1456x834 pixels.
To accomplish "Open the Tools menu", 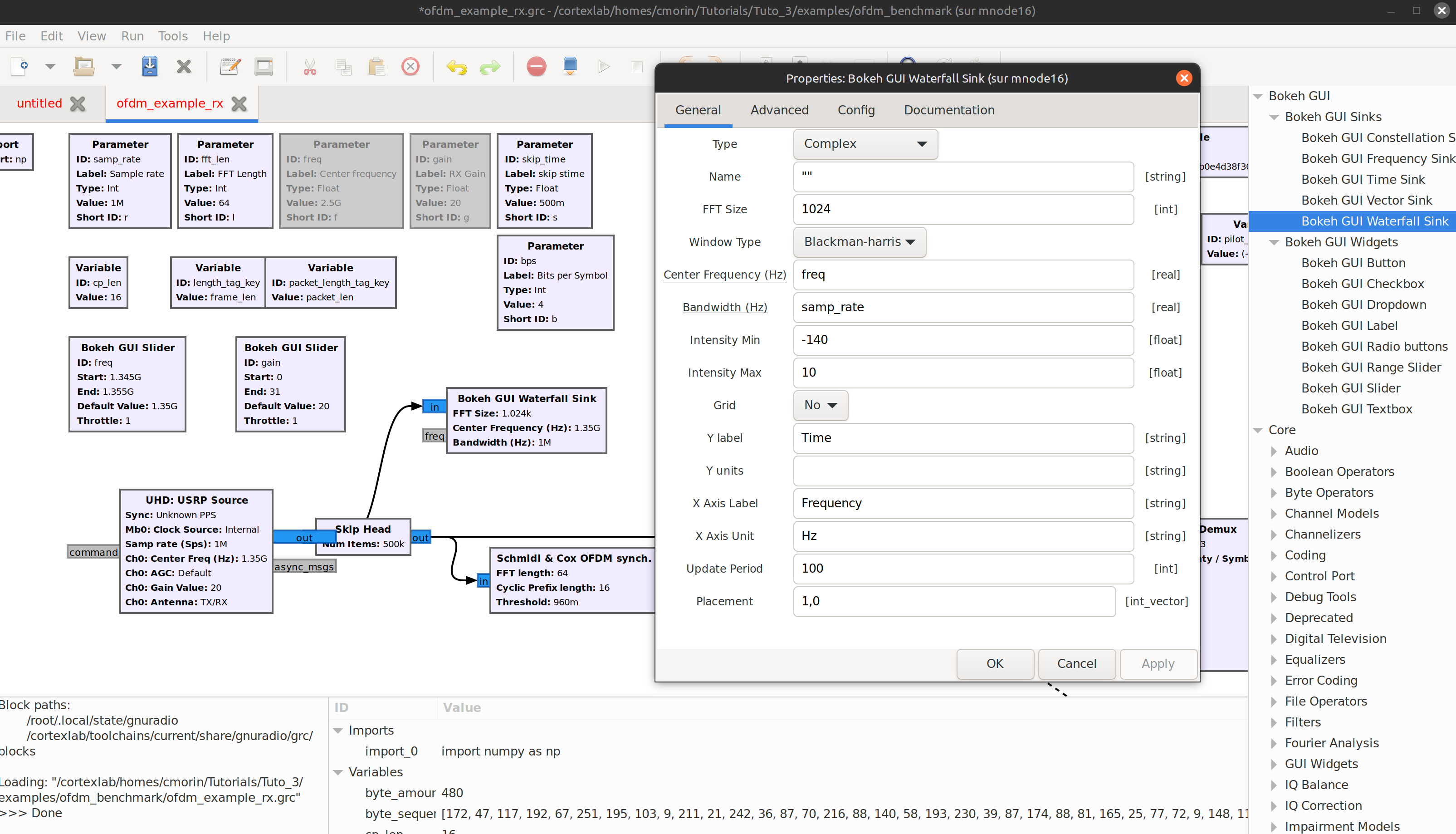I will click(x=172, y=36).
